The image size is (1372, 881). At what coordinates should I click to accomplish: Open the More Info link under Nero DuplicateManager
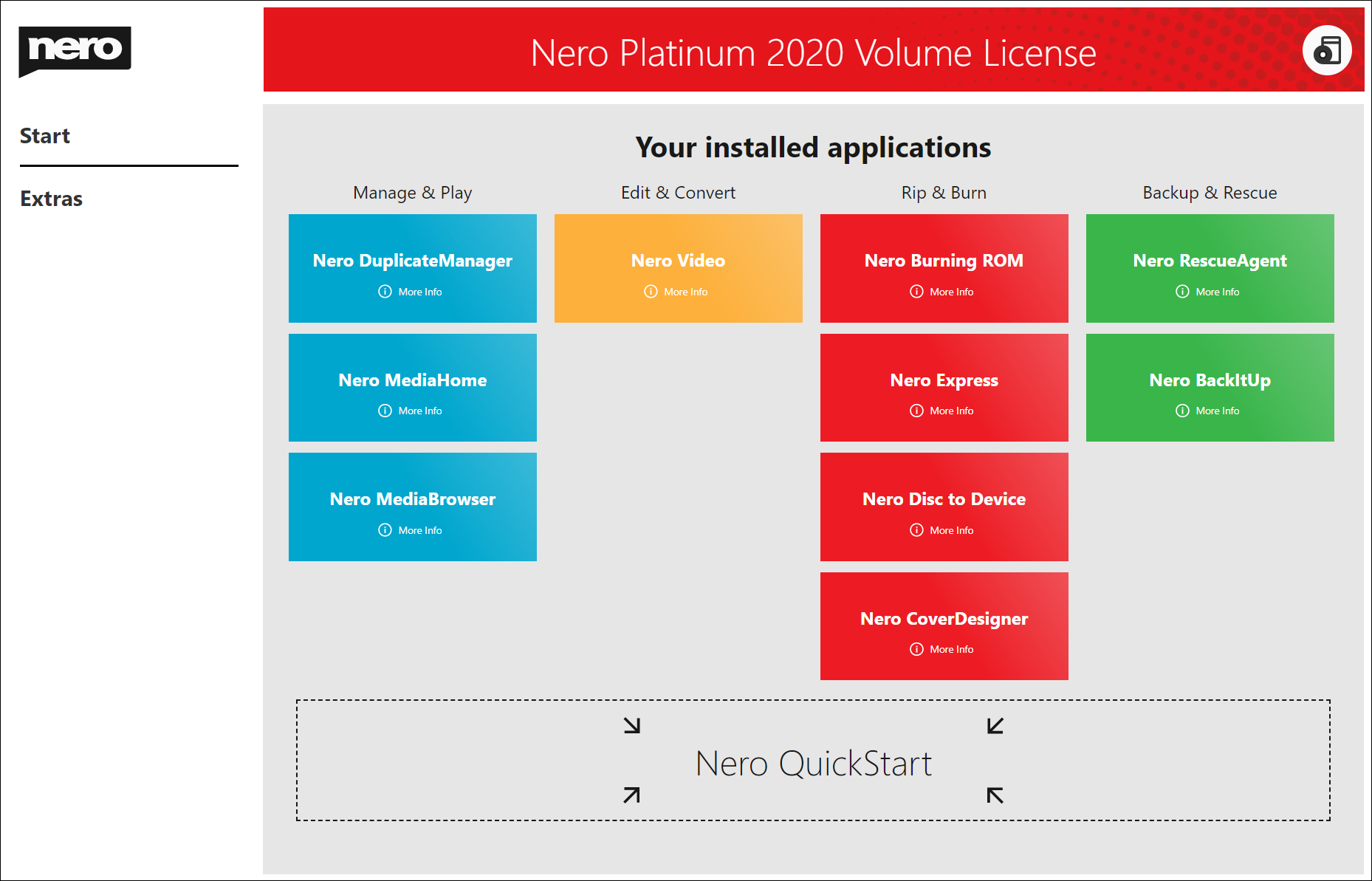click(412, 292)
